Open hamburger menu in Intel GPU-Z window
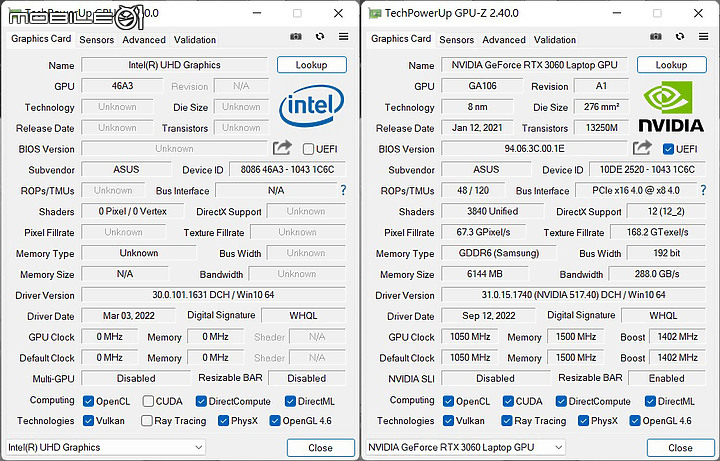The width and height of the screenshot is (720, 461). (343, 36)
